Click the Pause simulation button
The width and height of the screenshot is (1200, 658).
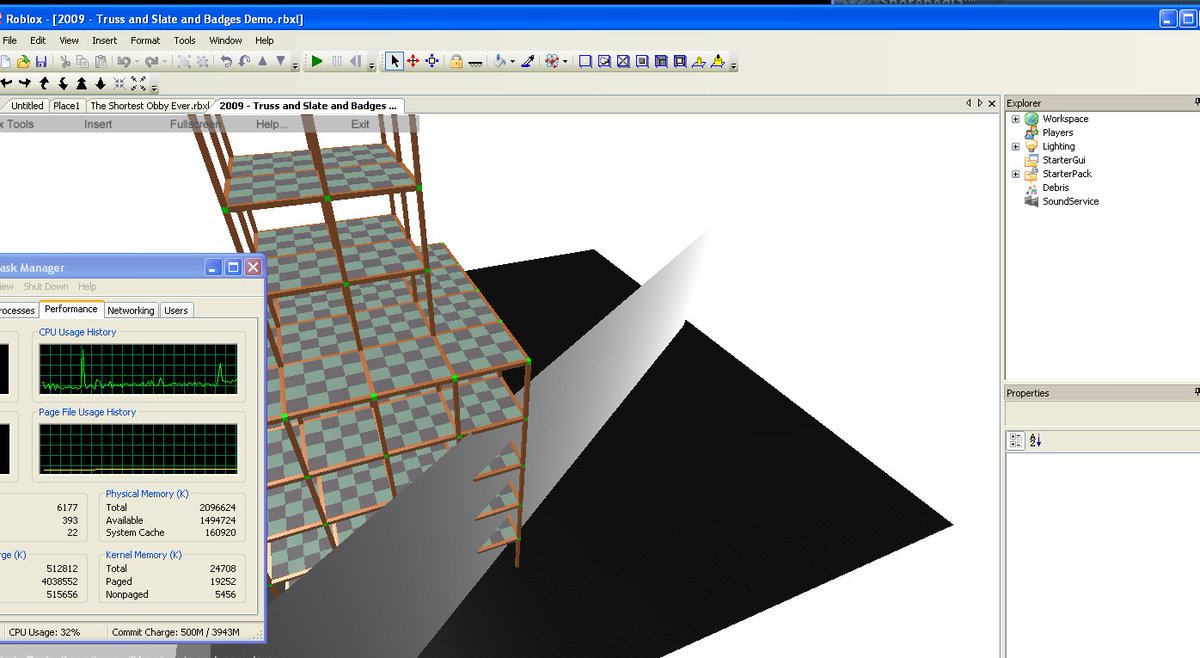336,61
